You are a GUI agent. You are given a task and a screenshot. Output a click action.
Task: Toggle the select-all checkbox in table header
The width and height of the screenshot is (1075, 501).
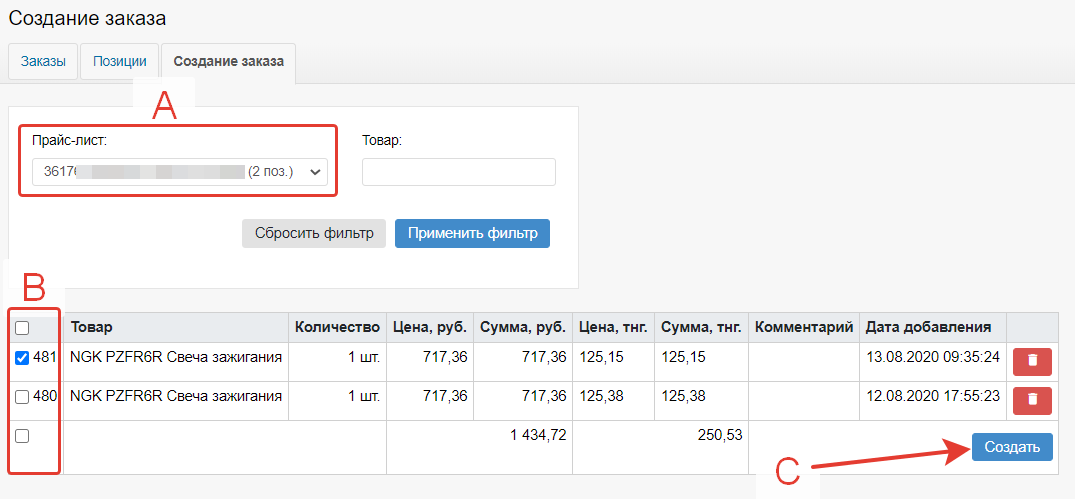coord(22,328)
